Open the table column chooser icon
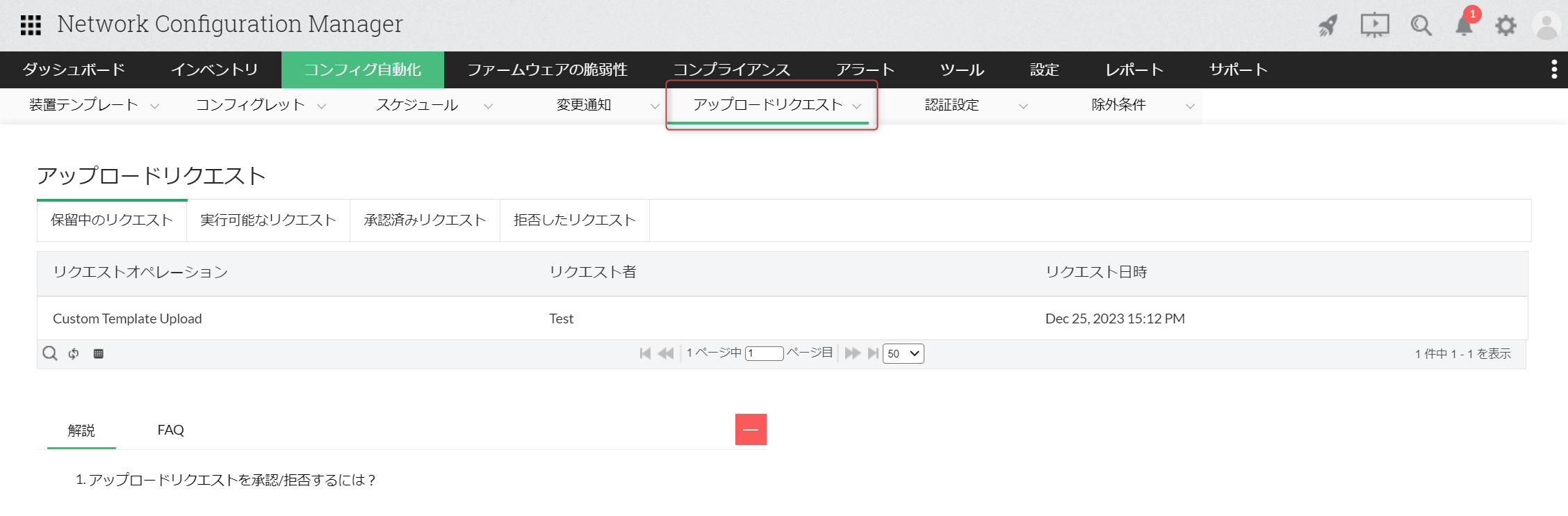This screenshot has width=1568, height=516. click(99, 354)
